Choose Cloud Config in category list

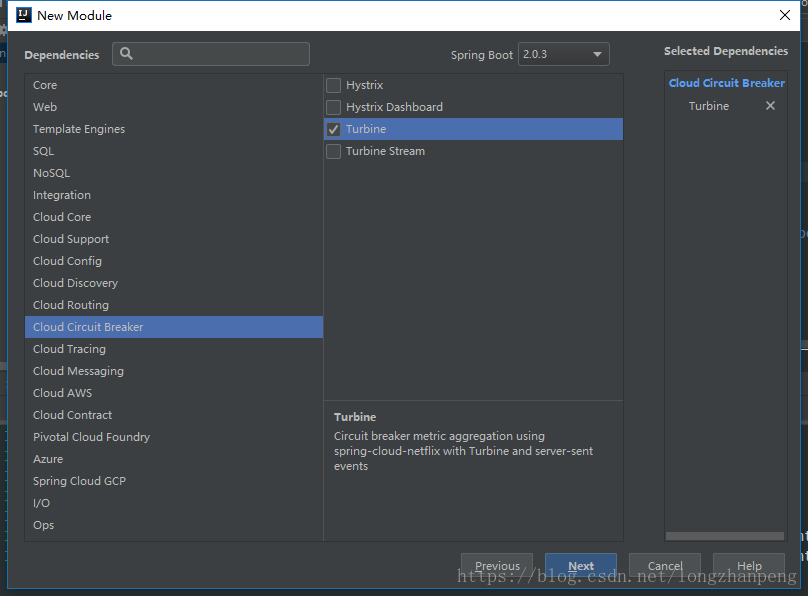[174, 261]
